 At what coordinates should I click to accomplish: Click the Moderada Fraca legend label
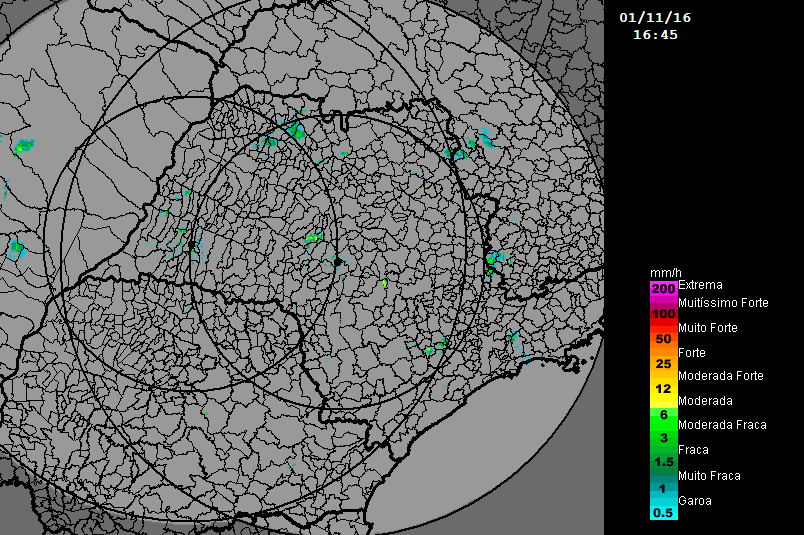(722, 425)
